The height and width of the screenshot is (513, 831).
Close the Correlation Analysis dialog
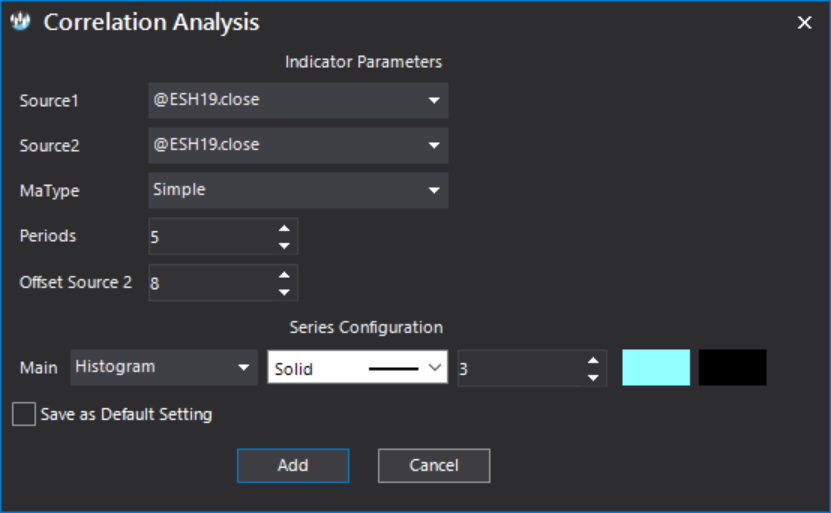pos(805,22)
